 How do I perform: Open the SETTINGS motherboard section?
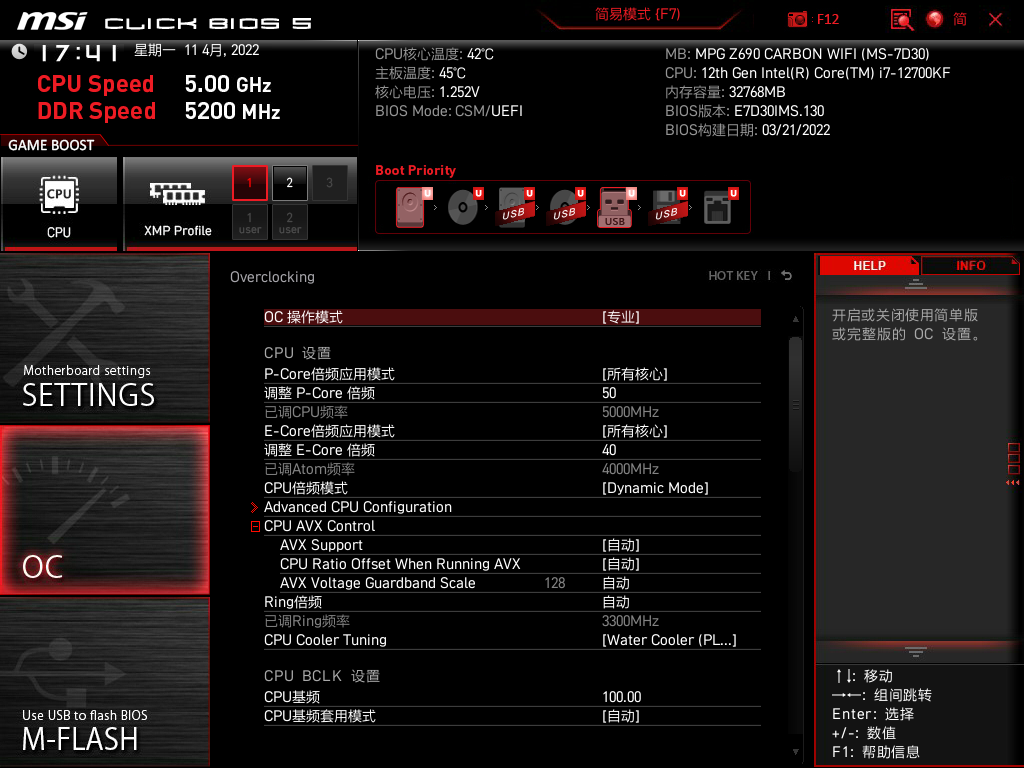click(104, 338)
